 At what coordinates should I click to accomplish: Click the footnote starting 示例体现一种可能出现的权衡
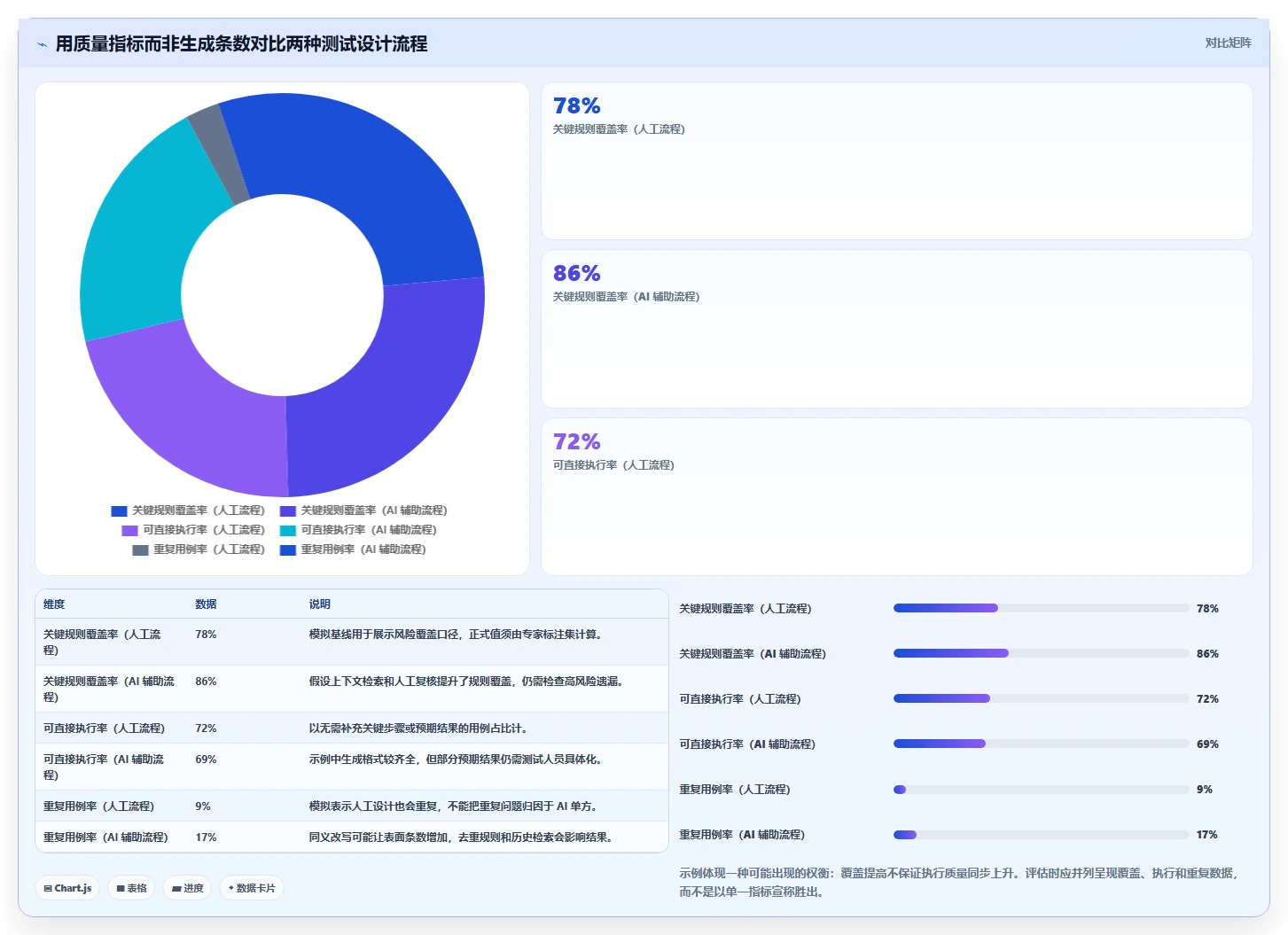point(959,882)
